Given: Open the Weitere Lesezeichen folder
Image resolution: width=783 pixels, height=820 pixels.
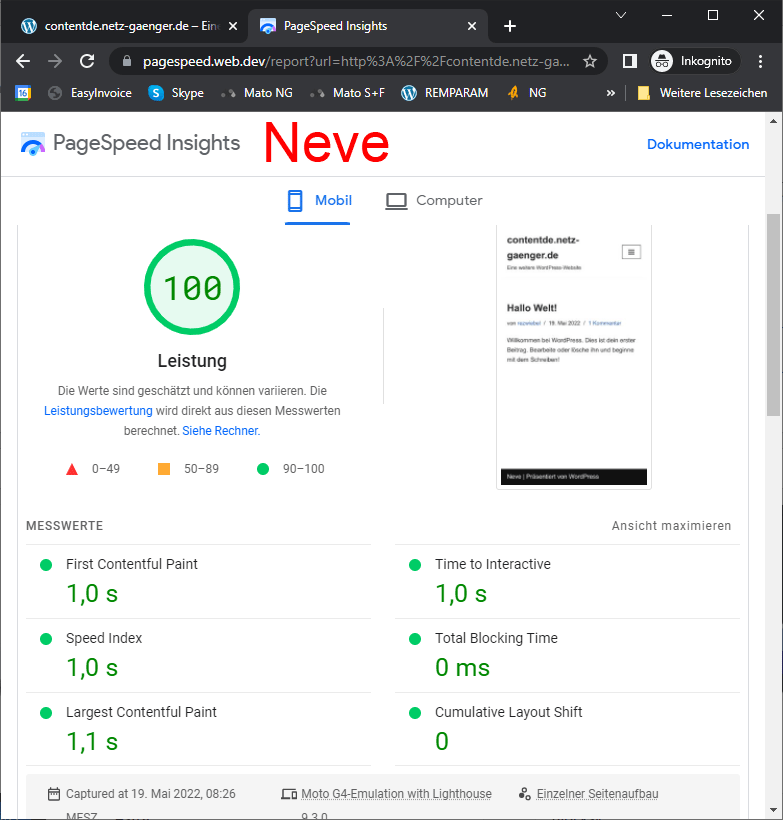Looking at the screenshot, I should point(702,93).
